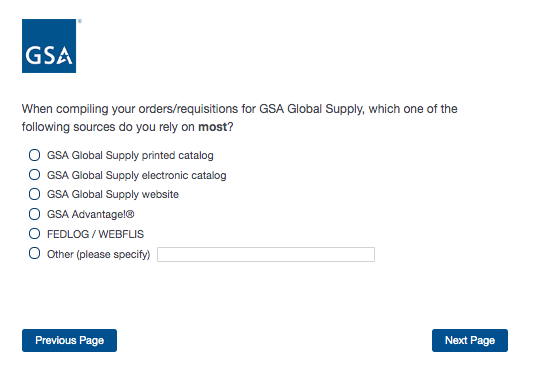Viewport: 536px width, 386px height.
Task: Click the 'FEDLOG / WEBFLIS' label text
Action: tap(95, 234)
